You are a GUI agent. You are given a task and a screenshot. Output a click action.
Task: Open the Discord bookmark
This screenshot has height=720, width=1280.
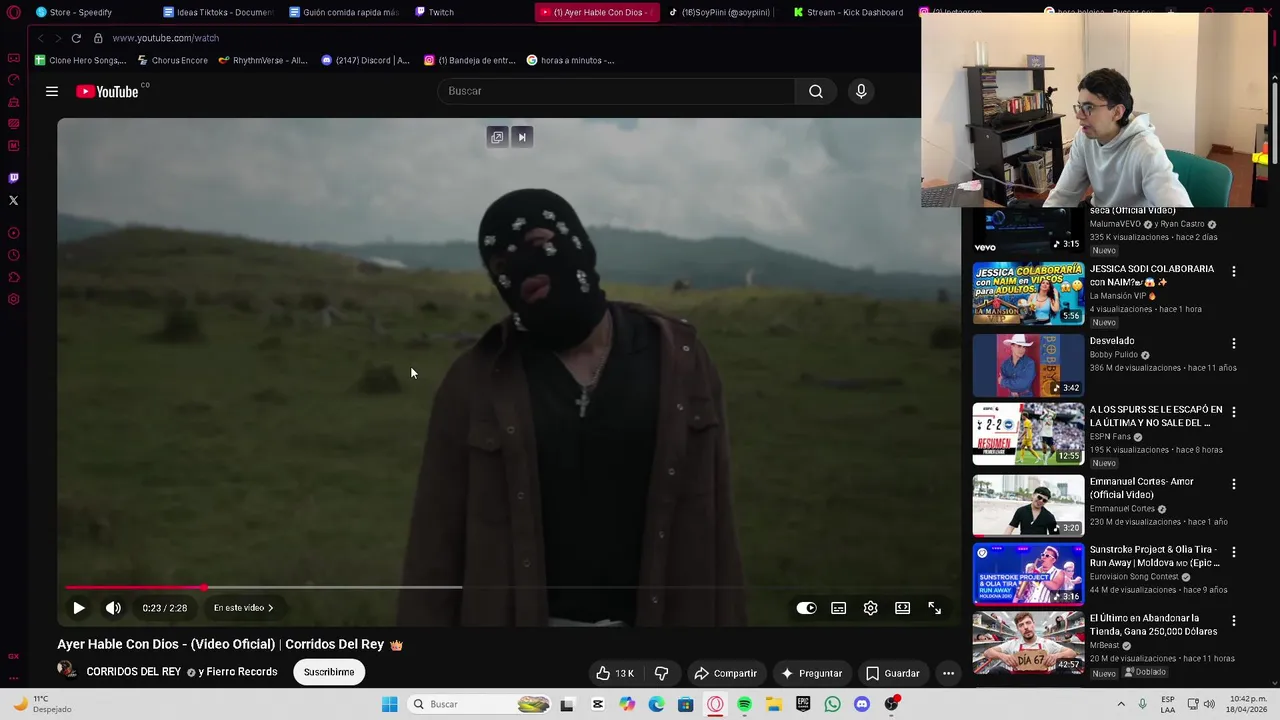[x=366, y=60]
